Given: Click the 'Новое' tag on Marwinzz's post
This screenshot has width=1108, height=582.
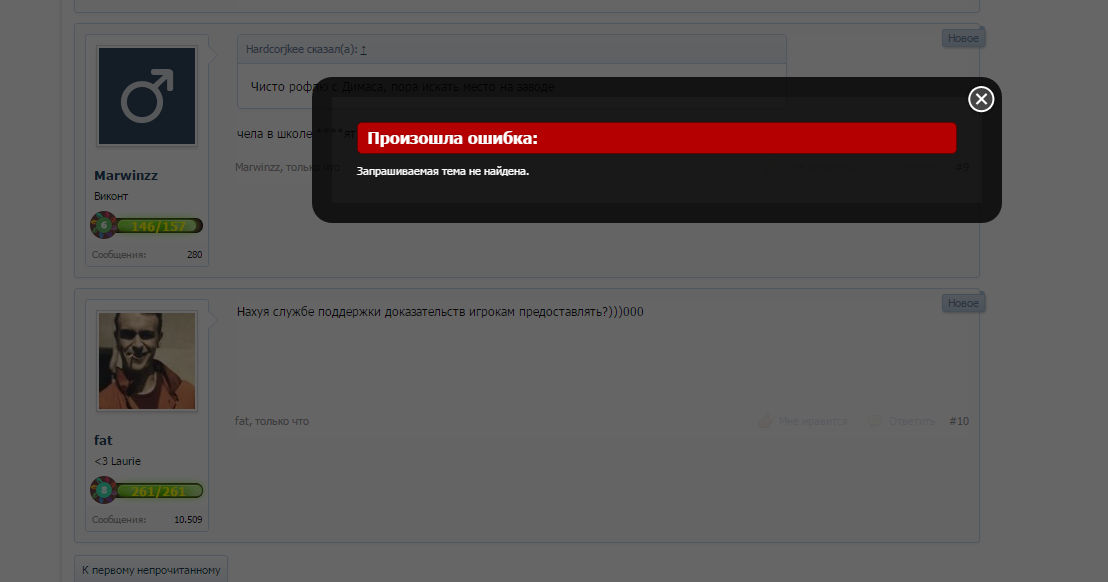Looking at the screenshot, I should click(962, 38).
